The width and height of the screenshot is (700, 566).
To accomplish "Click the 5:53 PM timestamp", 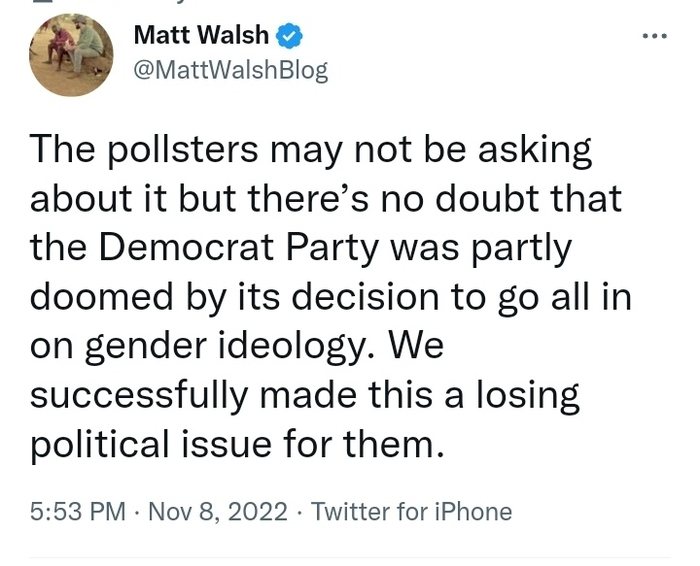I will pos(78,513).
